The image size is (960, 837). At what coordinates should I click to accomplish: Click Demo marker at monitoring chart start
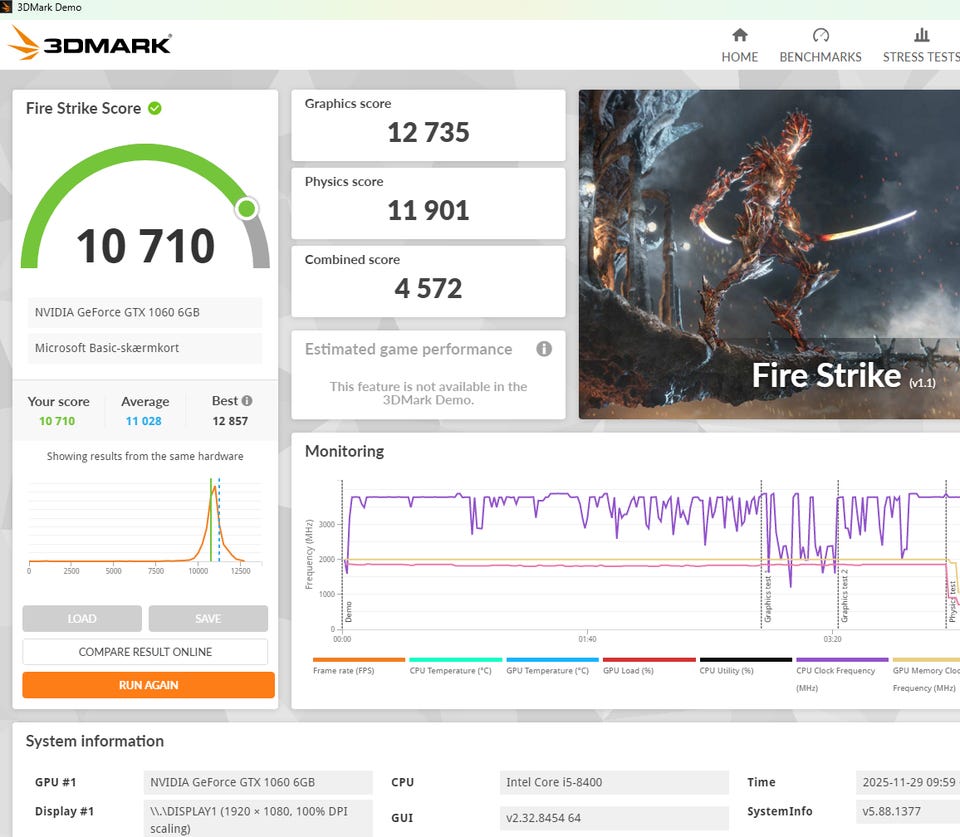[348, 612]
